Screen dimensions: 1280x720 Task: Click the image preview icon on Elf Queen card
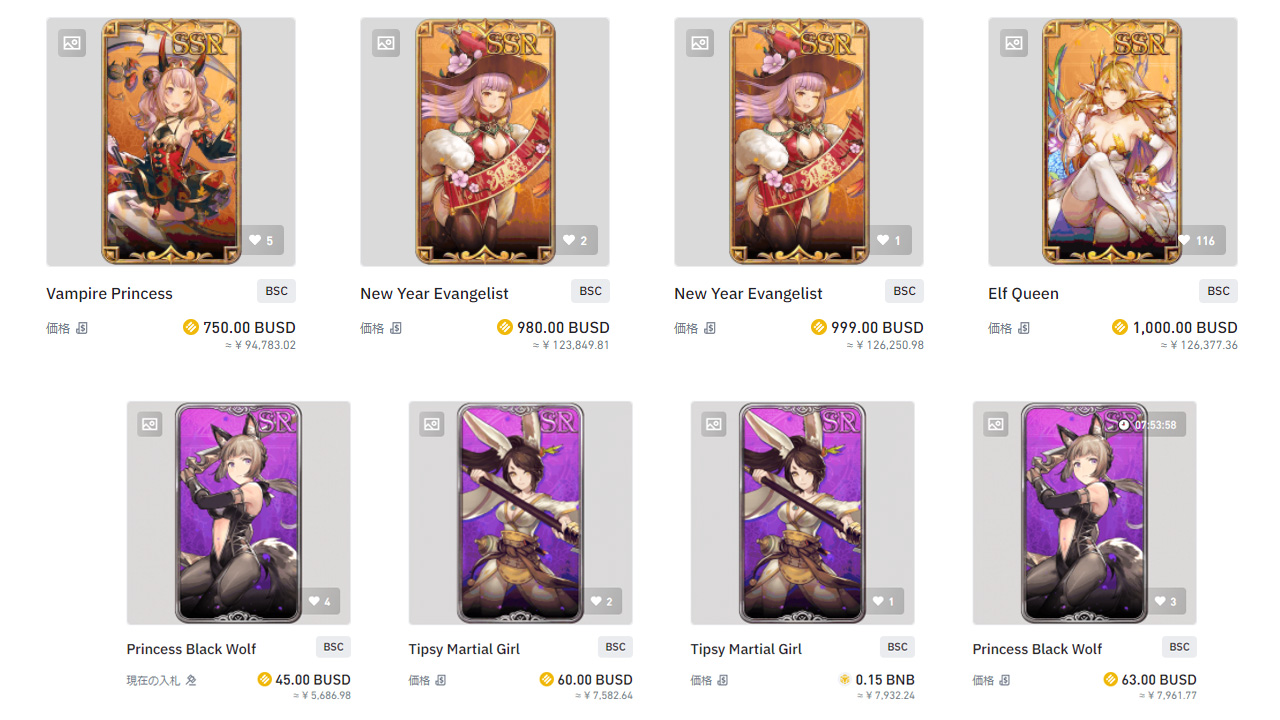1013,43
